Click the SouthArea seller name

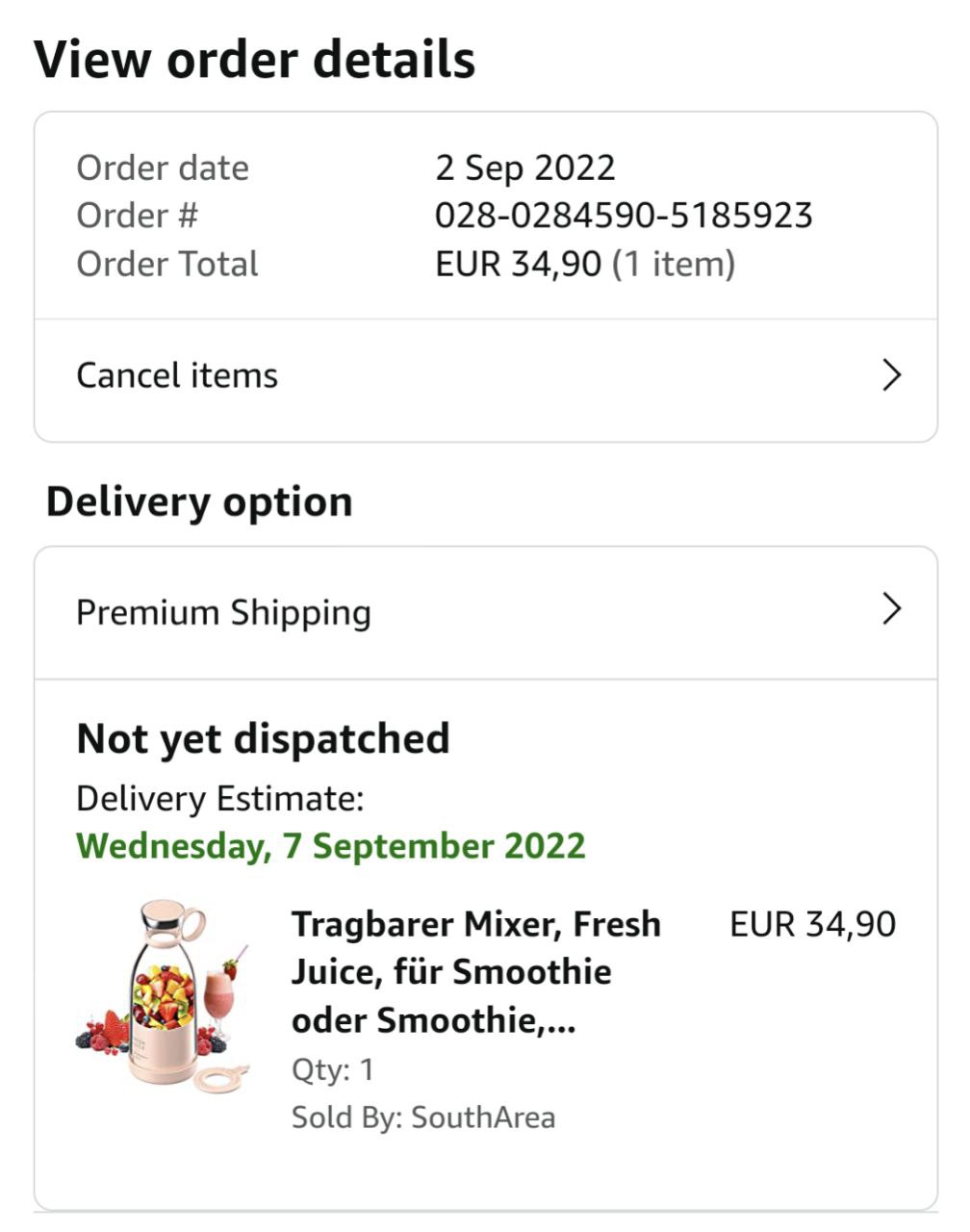click(483, 1117)
